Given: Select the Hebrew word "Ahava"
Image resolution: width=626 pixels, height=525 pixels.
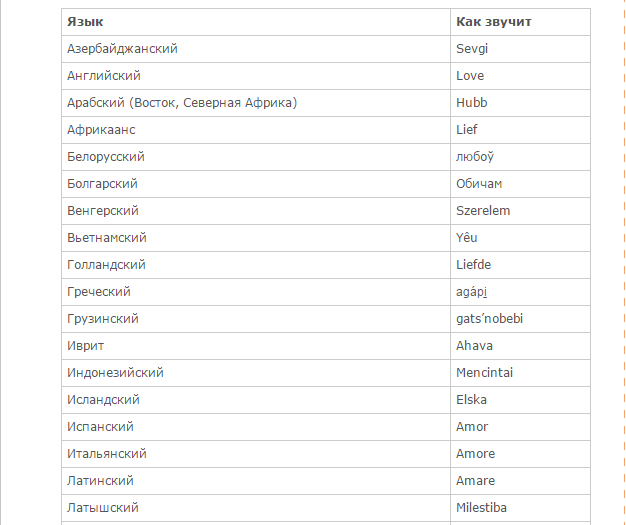Looking at the screenshot, I should 474,346.
